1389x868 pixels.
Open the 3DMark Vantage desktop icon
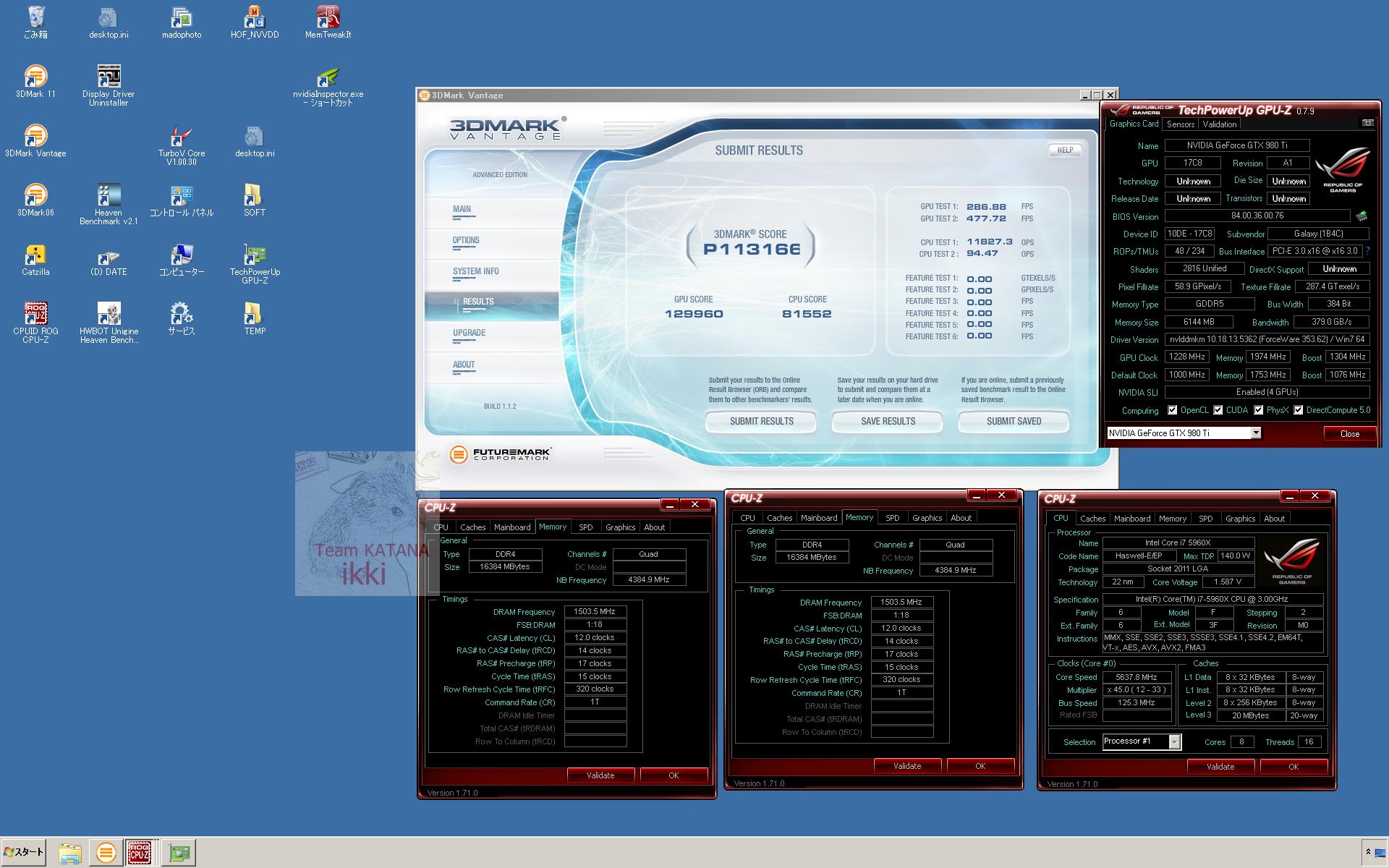point(35,140)
